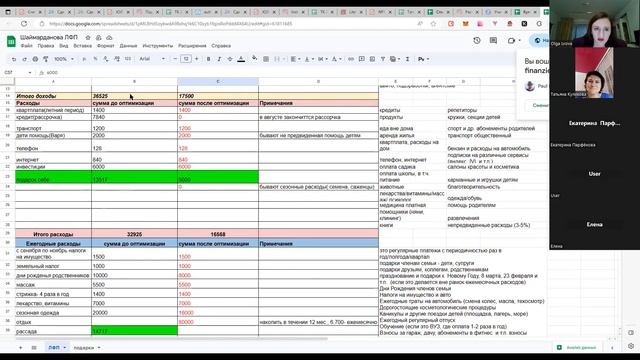Open the Справка menu
Viewport: 640px width, 360px height.
pyautogui.click(x=221, y=46)
